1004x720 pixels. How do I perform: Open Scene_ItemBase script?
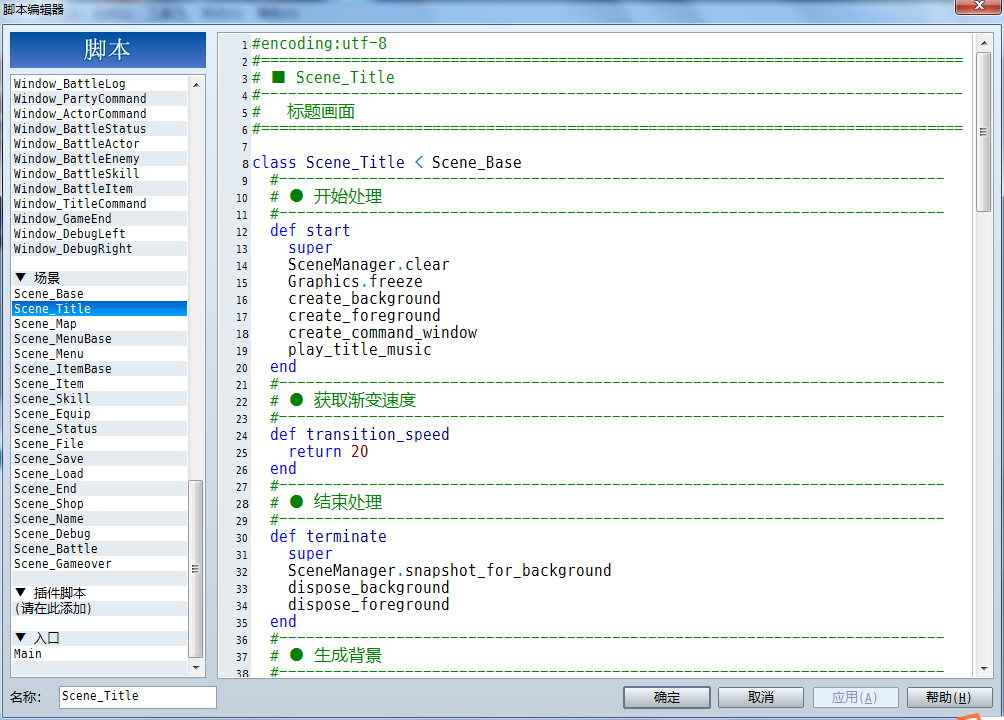[x=100, y=369]
